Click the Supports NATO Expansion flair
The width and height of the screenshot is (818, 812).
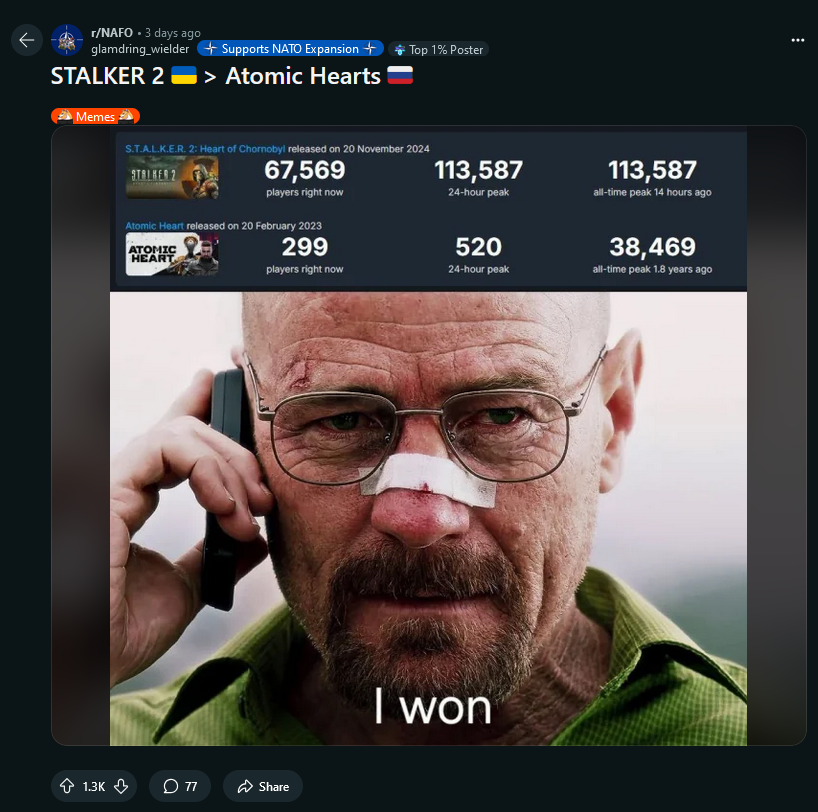(290, 49)
